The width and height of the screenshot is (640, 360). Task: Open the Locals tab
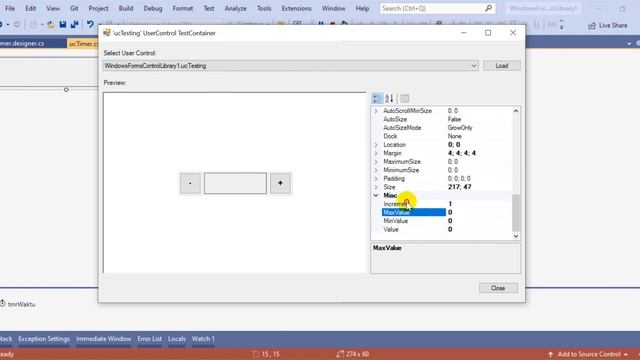(x=177, y=339)
